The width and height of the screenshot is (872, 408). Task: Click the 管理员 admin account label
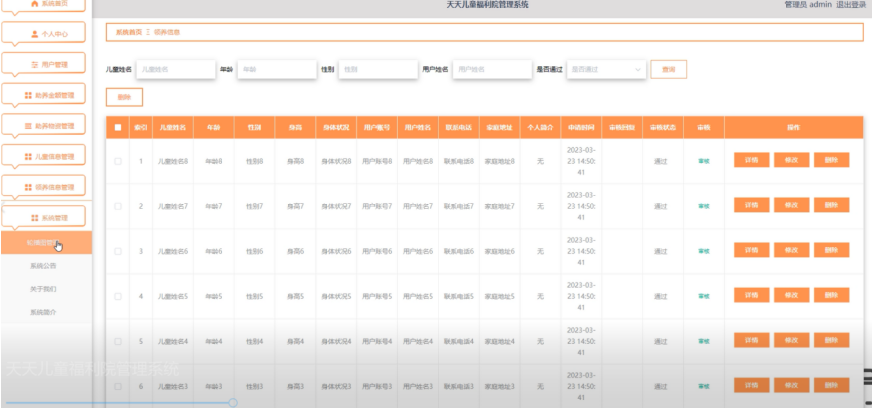point(808,4)
